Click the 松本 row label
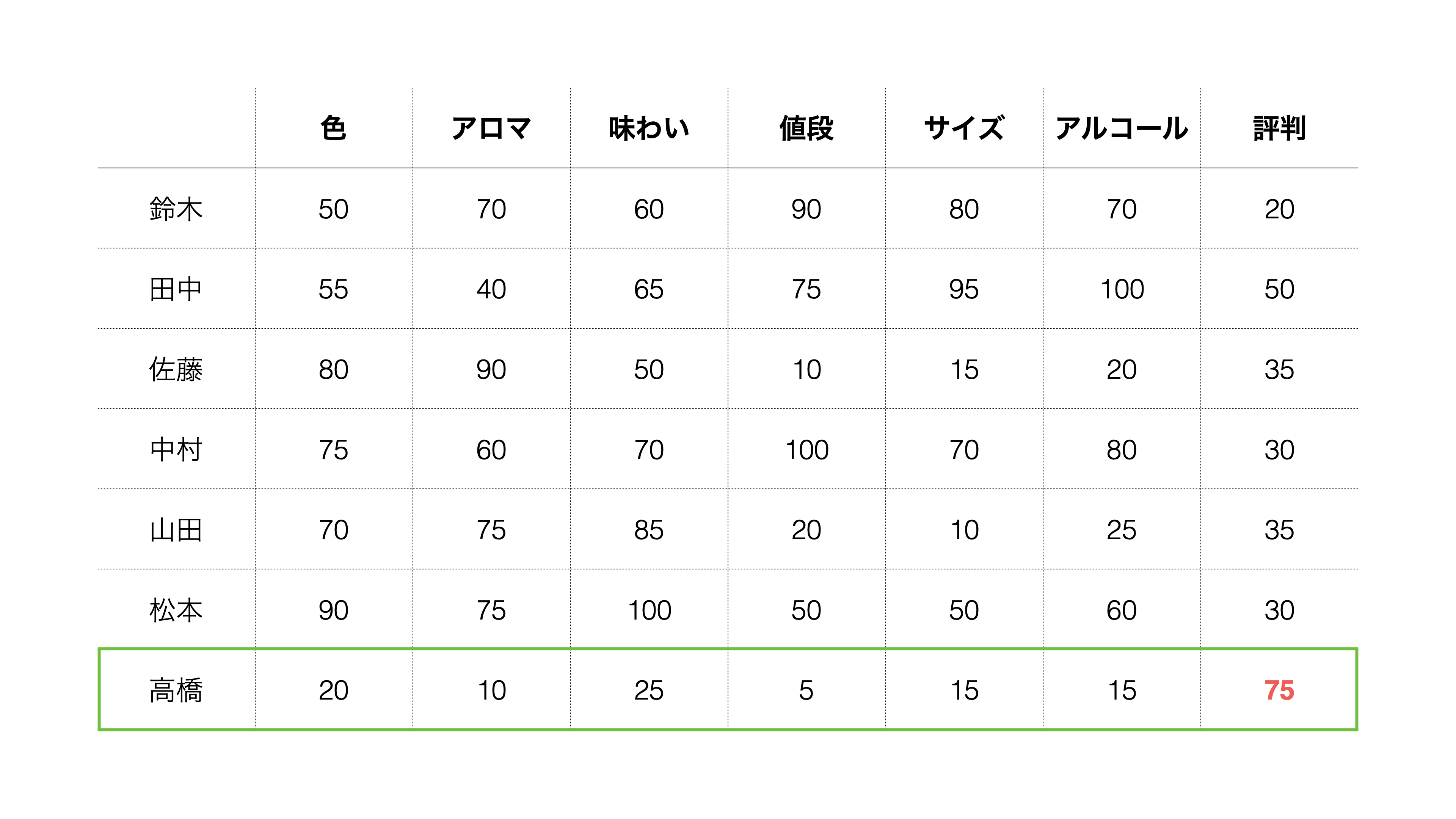Screen dimensions: 1456x819 (x=176, y=610)
